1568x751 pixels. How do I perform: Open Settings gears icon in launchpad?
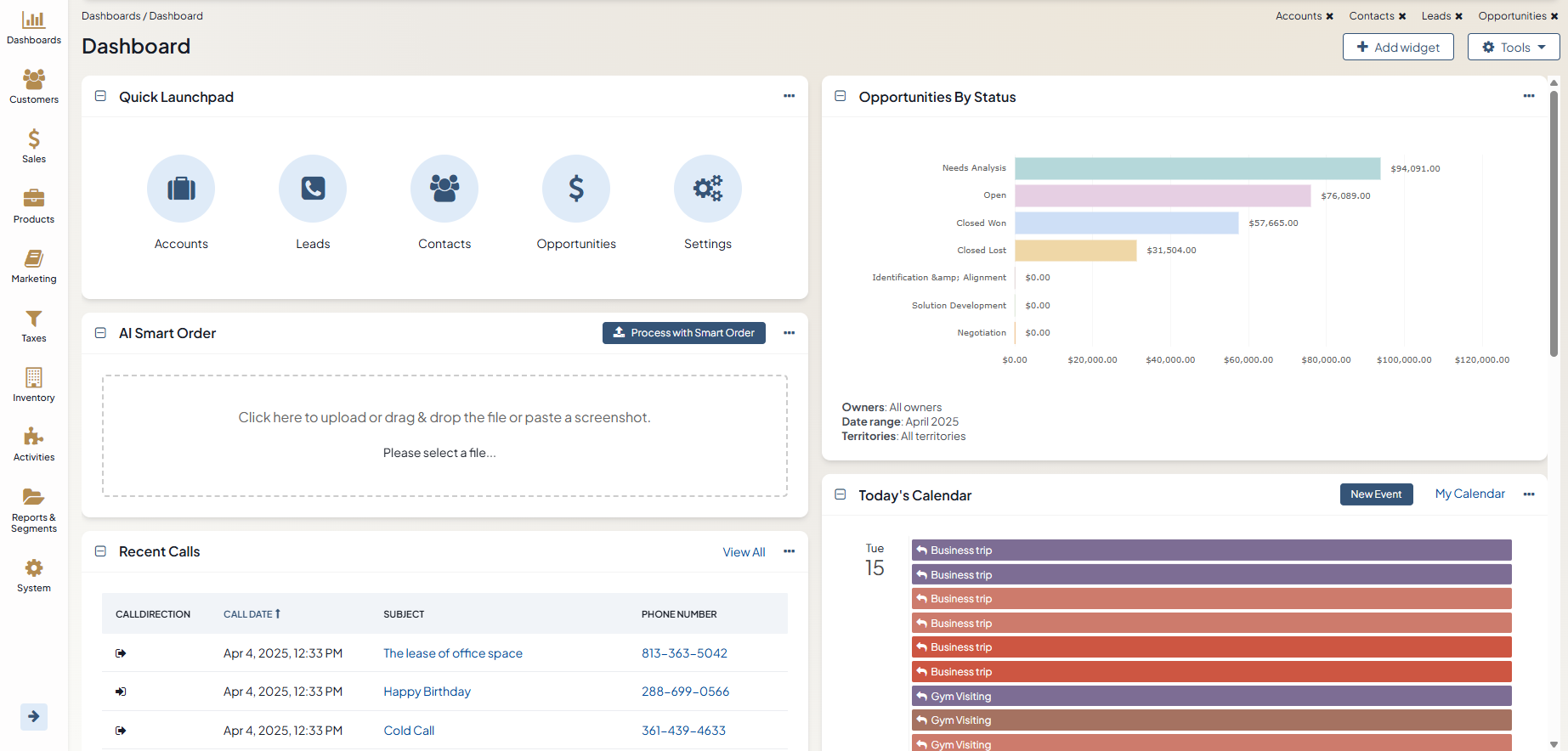[707, 189]
